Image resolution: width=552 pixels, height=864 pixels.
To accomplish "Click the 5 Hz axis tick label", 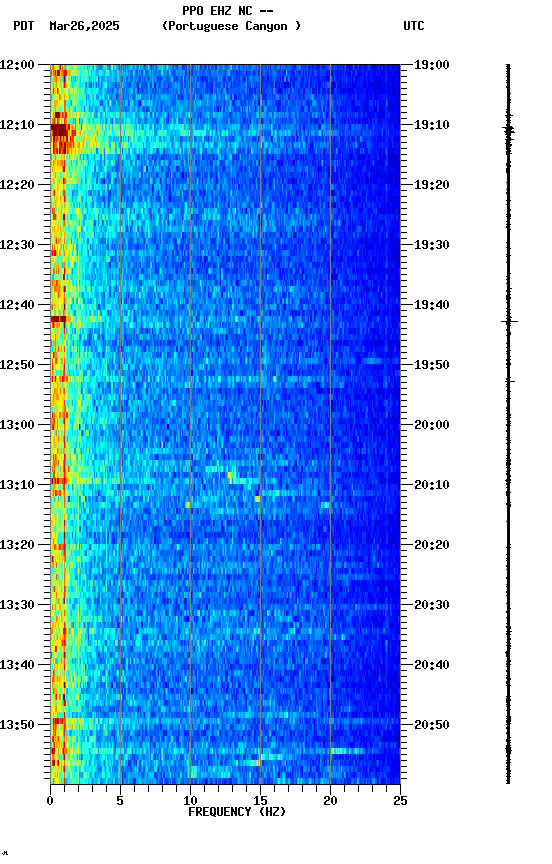I will pyautogui.click(x=120, y=801).
